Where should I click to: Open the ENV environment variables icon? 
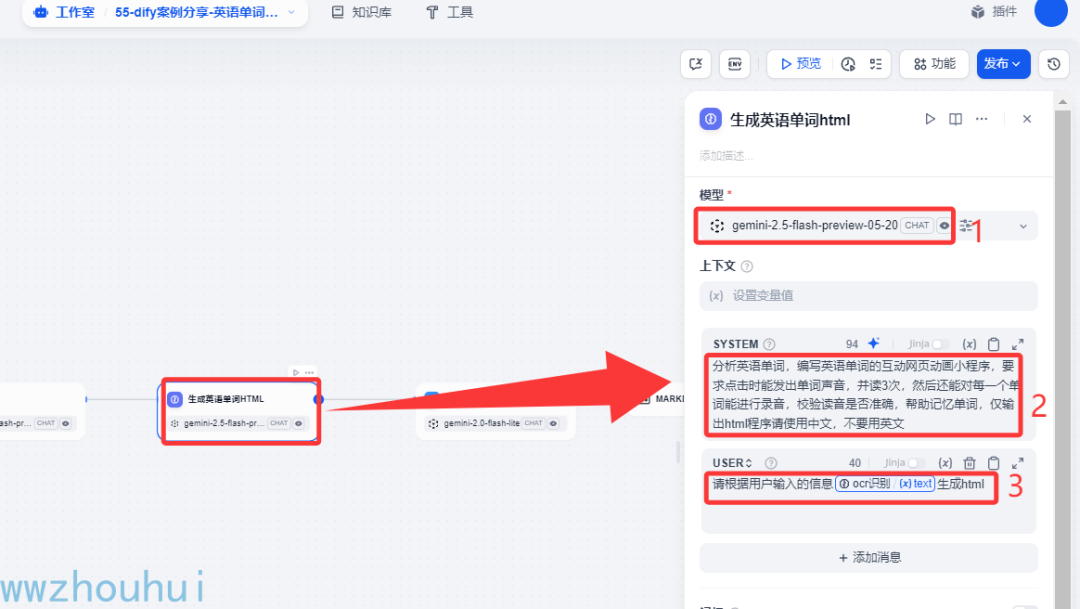click(x=735, y=64)
